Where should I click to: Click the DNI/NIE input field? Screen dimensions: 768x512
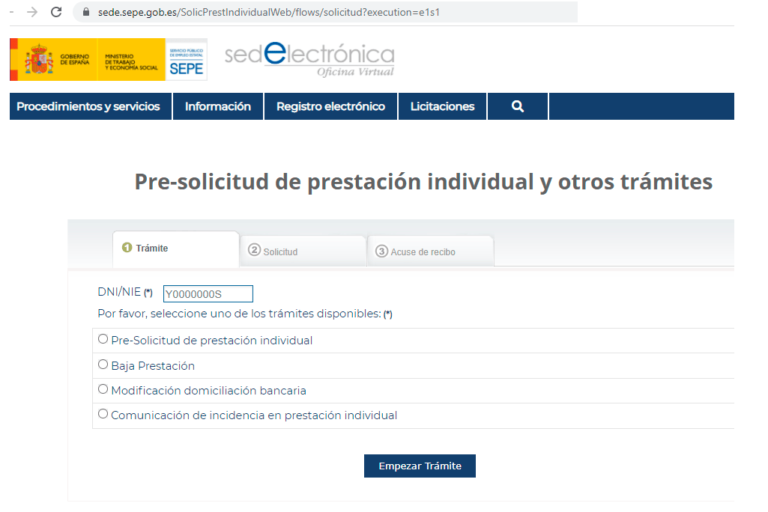(x=208, y=294)
